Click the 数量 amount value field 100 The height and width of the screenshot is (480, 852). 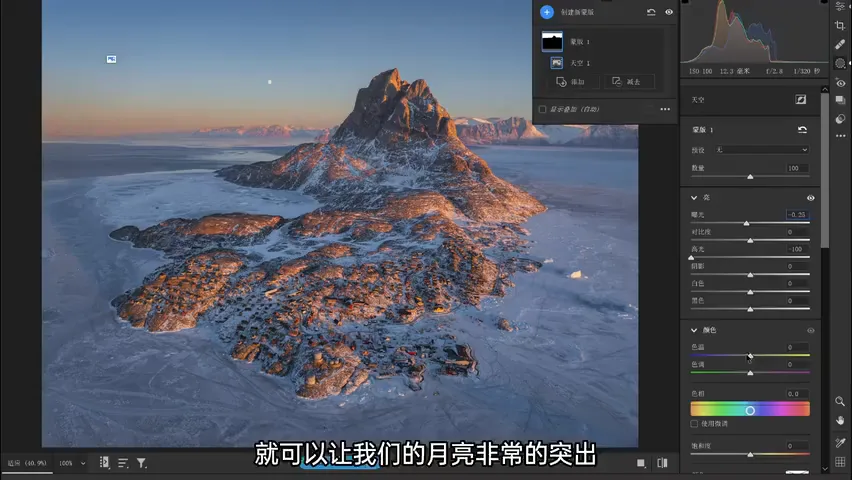tap(797, 168)
